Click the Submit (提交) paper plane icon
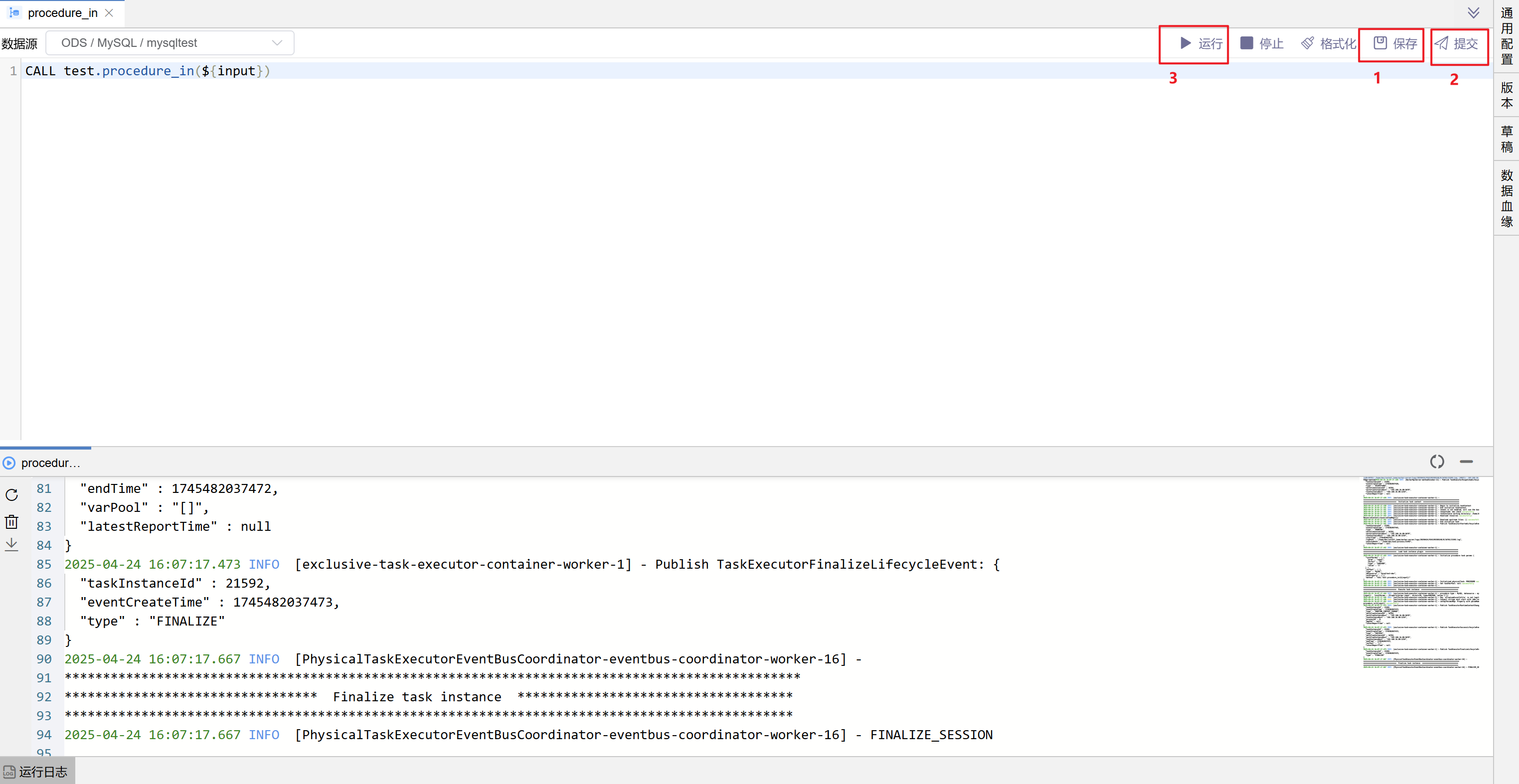 1441,43
